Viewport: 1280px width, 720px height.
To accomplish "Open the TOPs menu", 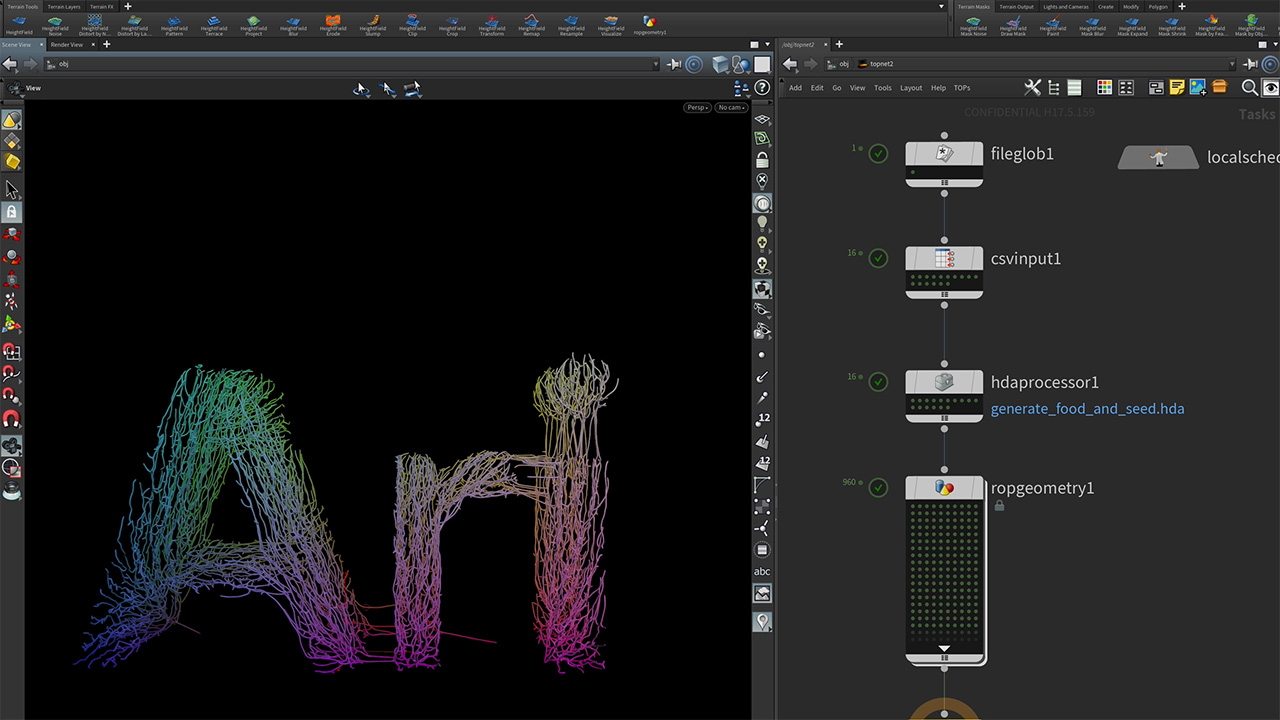I will click(x=961, y=88).
